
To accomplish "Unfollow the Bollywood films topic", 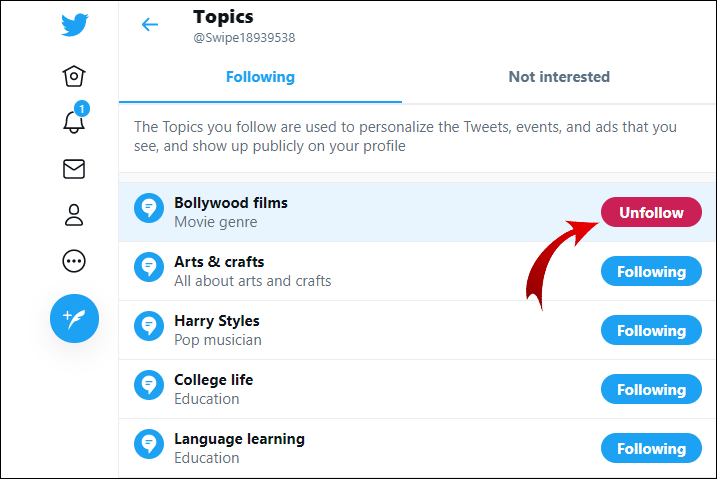I will (651, 213).
